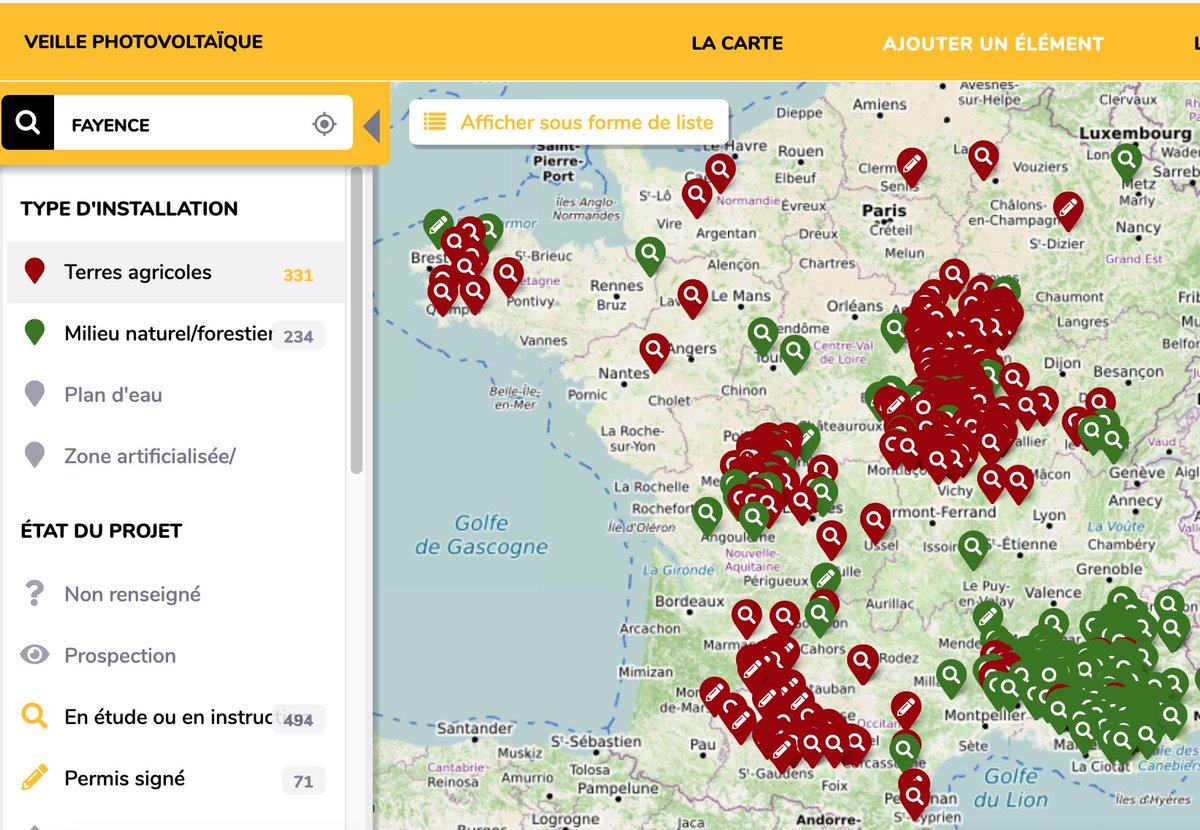Click the green marker between Rennes and Alençon

tap(650, 256)
